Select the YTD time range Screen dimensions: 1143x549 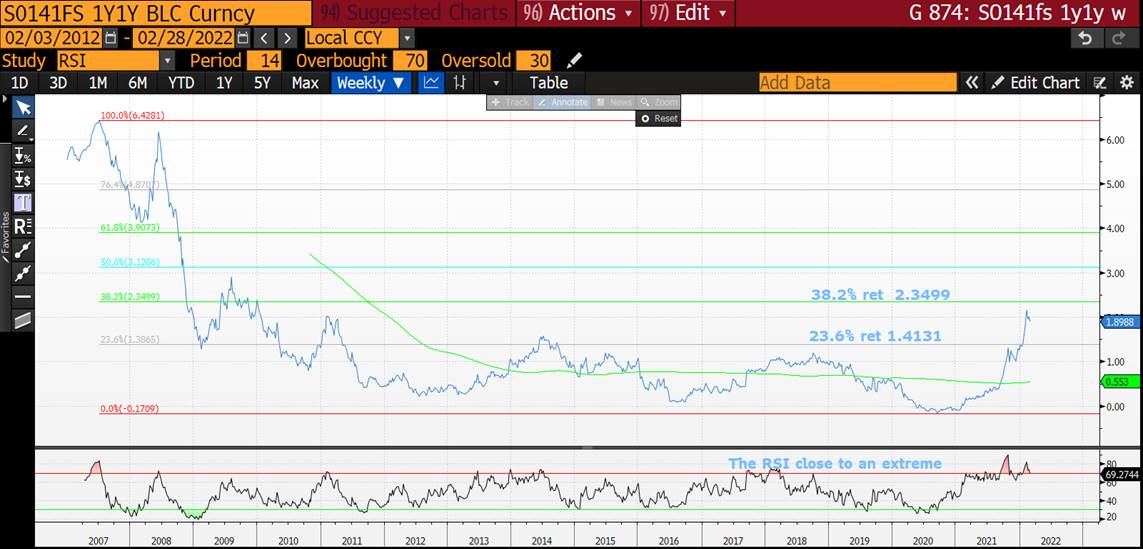pos(181,82)
